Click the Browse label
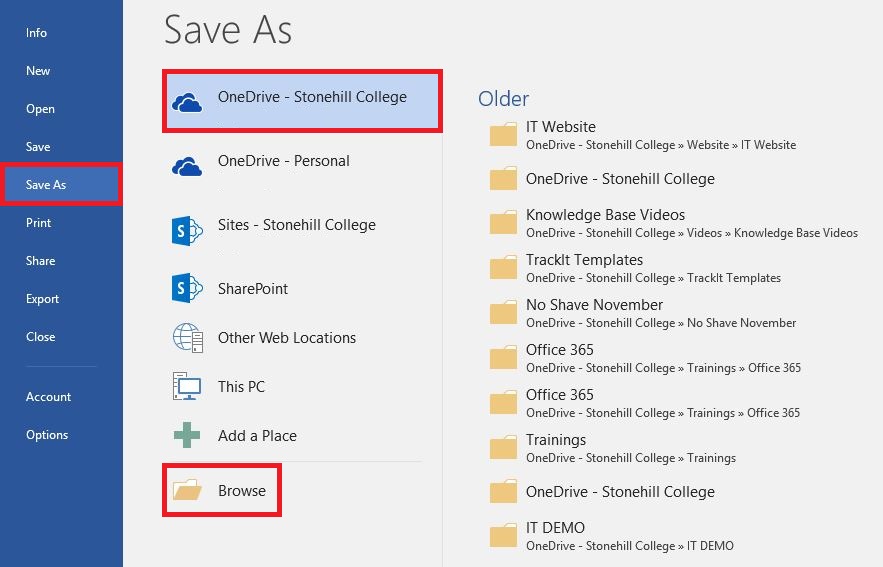The height and width of the screenshot is (567, 883). [x=242, y=491]
